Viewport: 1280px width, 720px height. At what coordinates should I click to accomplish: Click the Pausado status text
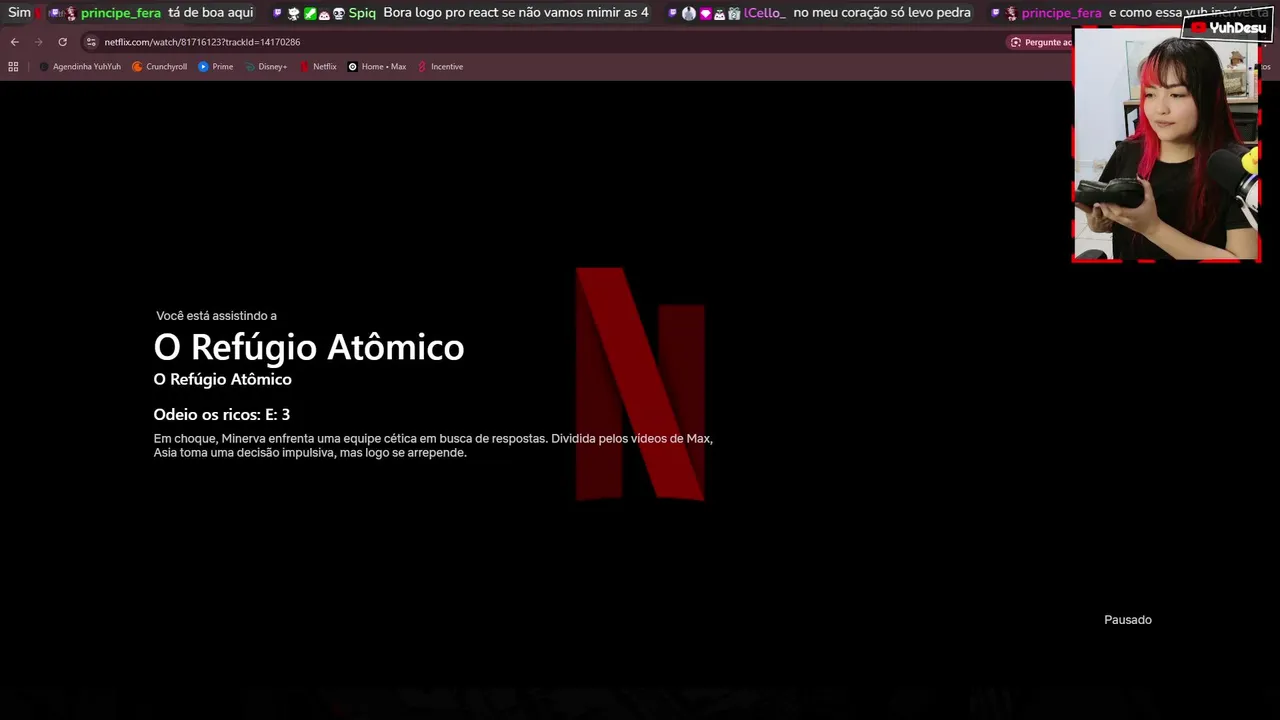click(x=1128, y=620)
